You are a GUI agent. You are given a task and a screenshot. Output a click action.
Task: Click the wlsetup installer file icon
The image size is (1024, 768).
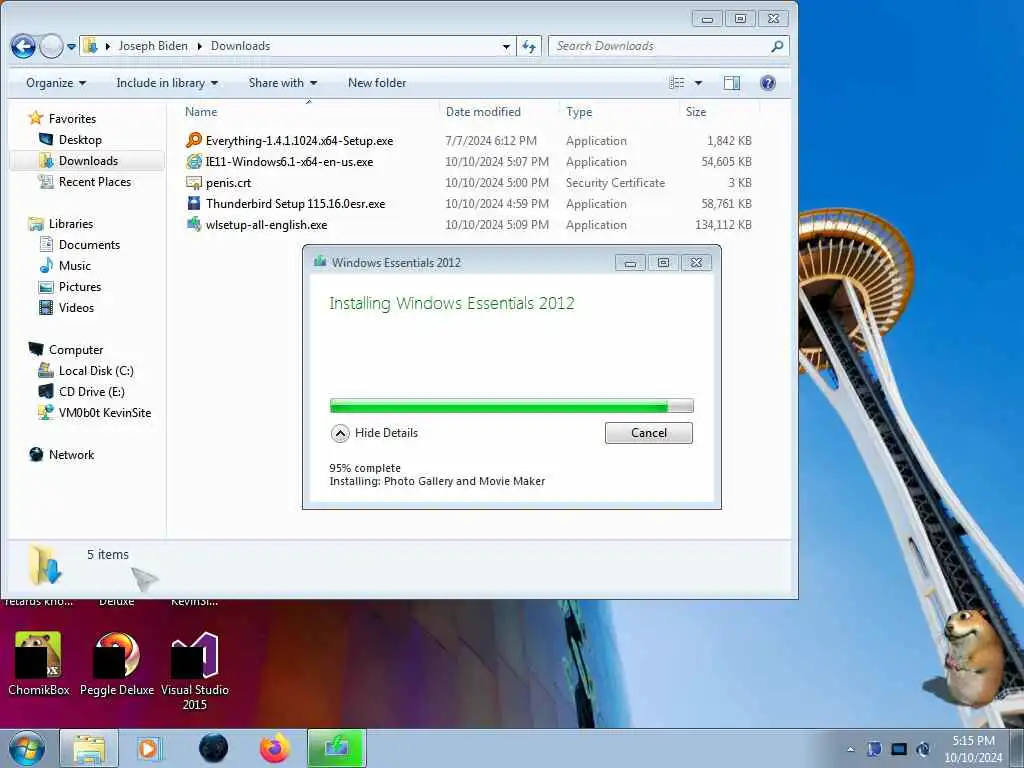194,223
